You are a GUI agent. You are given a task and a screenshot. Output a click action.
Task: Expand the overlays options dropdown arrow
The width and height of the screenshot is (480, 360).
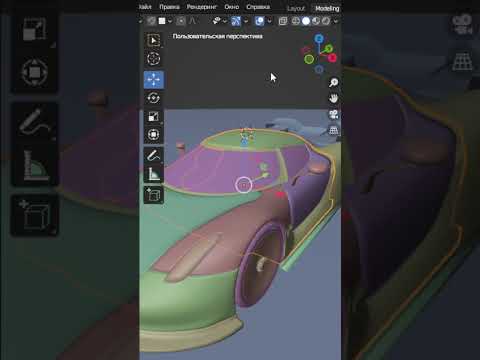[269, 21]
